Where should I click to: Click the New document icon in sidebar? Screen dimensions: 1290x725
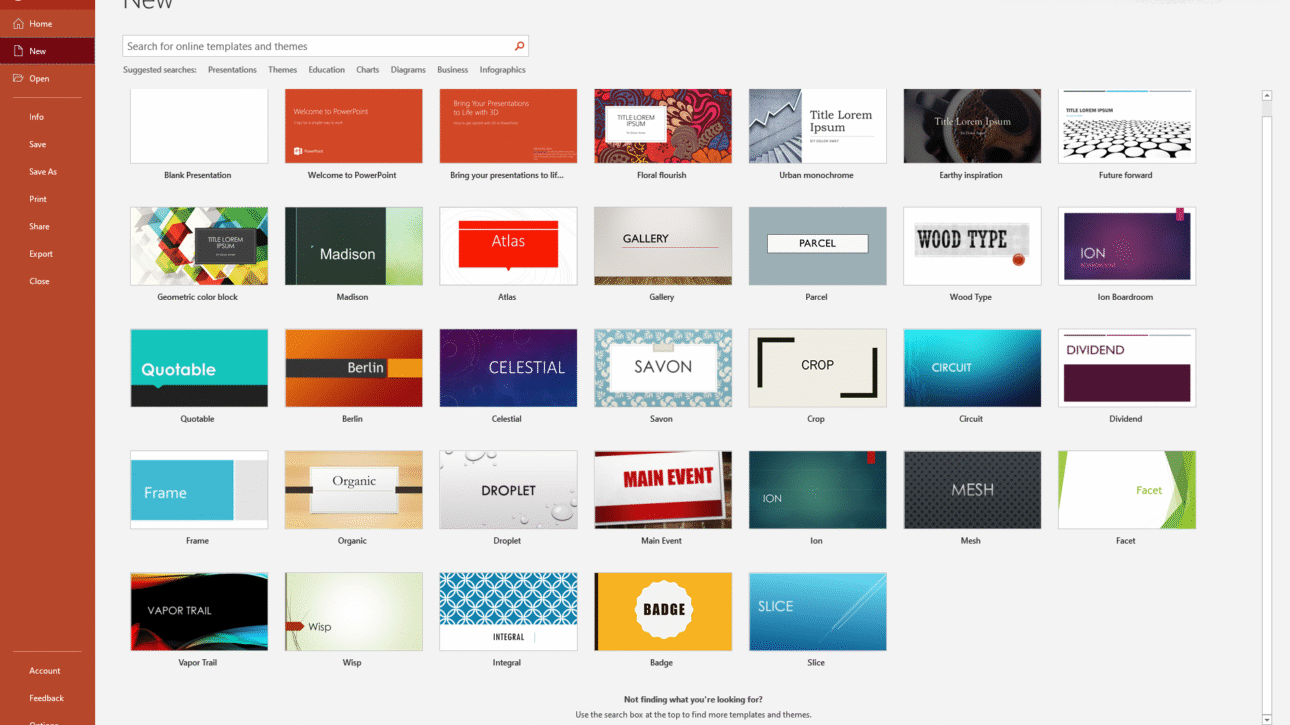18,51
